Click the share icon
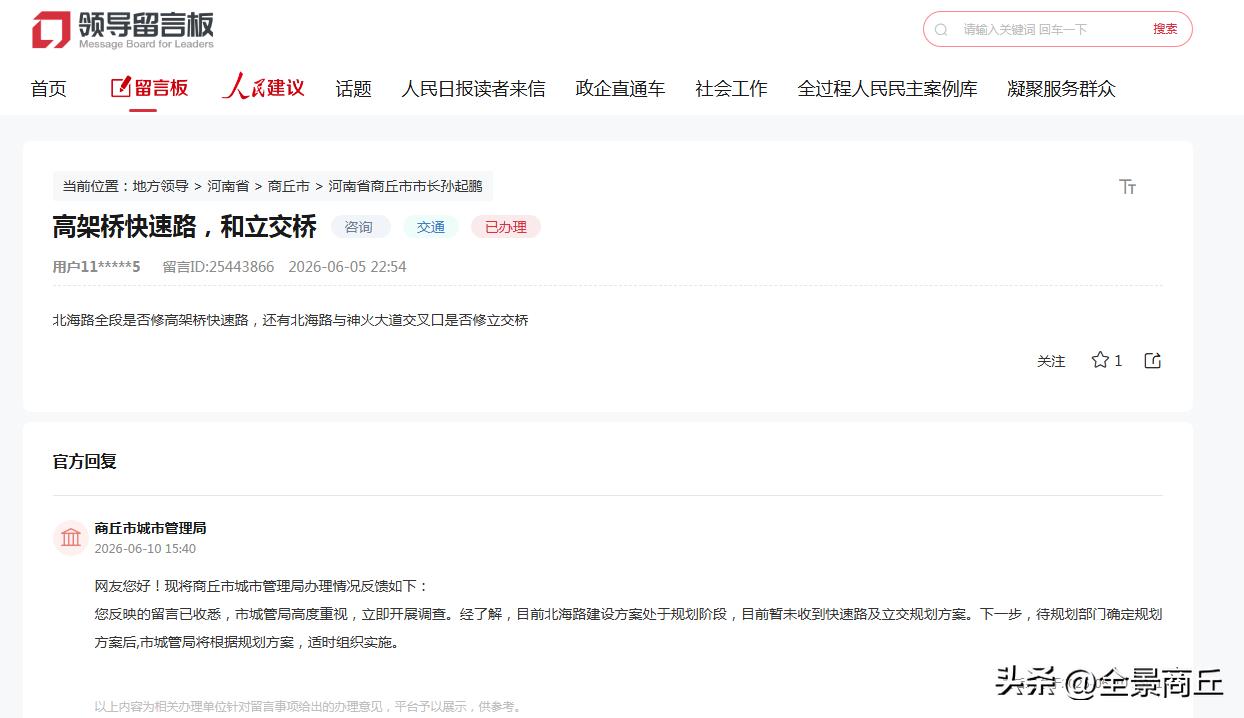 pyautogui.click(x=1152, y=361)
